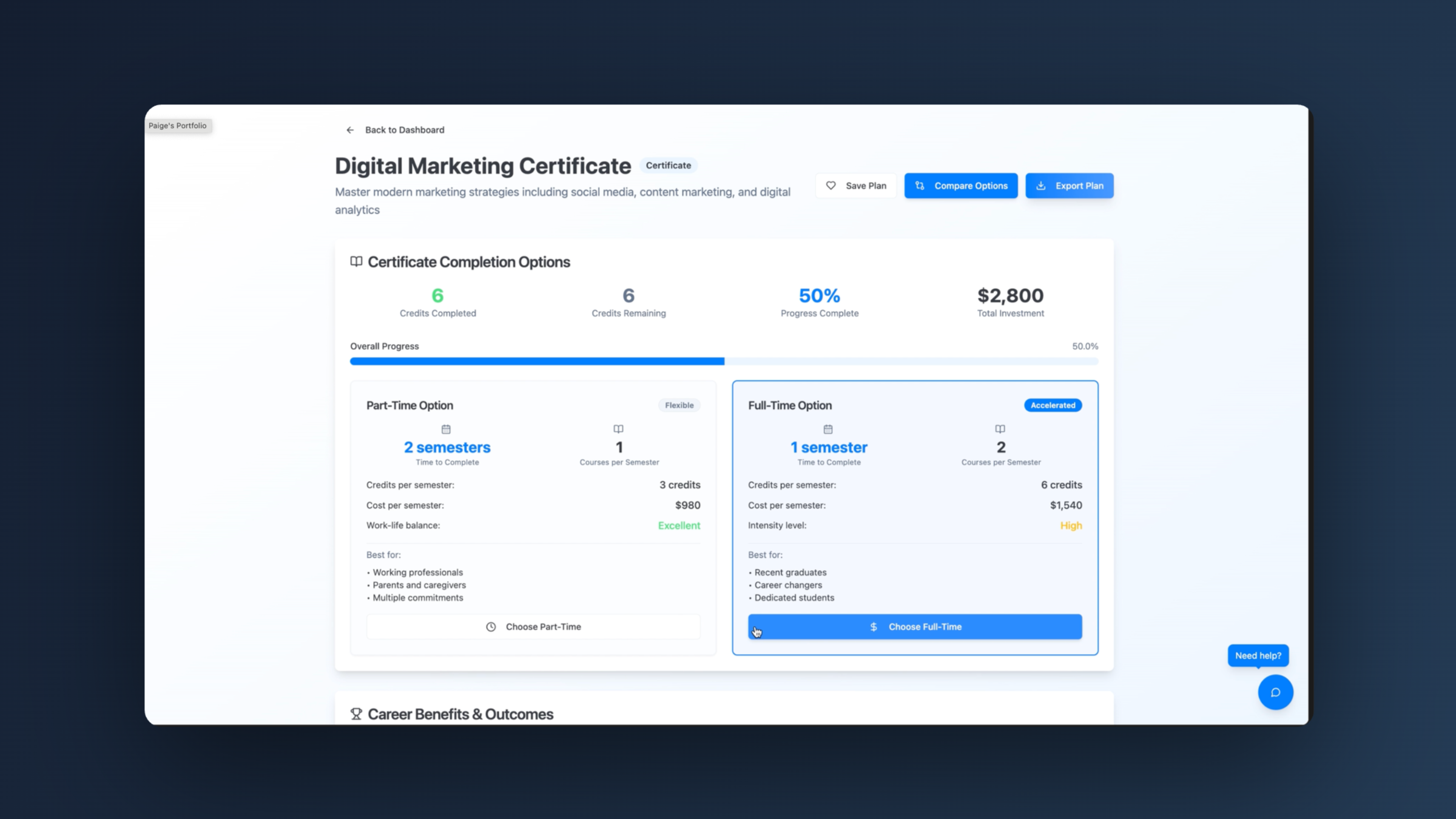Click the Certificate tag beside title
The height and width of the screenshot is (819, 1456).
click(668, 165)
